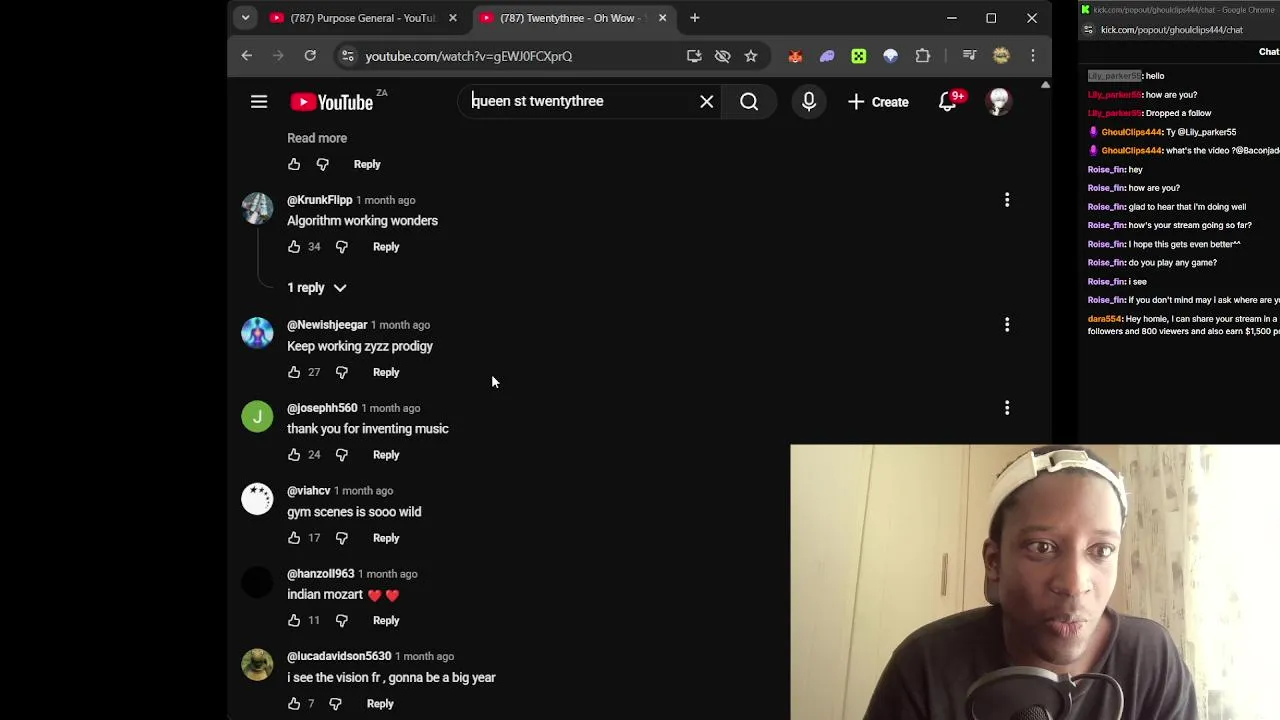Expand the 1 reply thread
The image size is (1280, 720).
[x=316, y=288]
